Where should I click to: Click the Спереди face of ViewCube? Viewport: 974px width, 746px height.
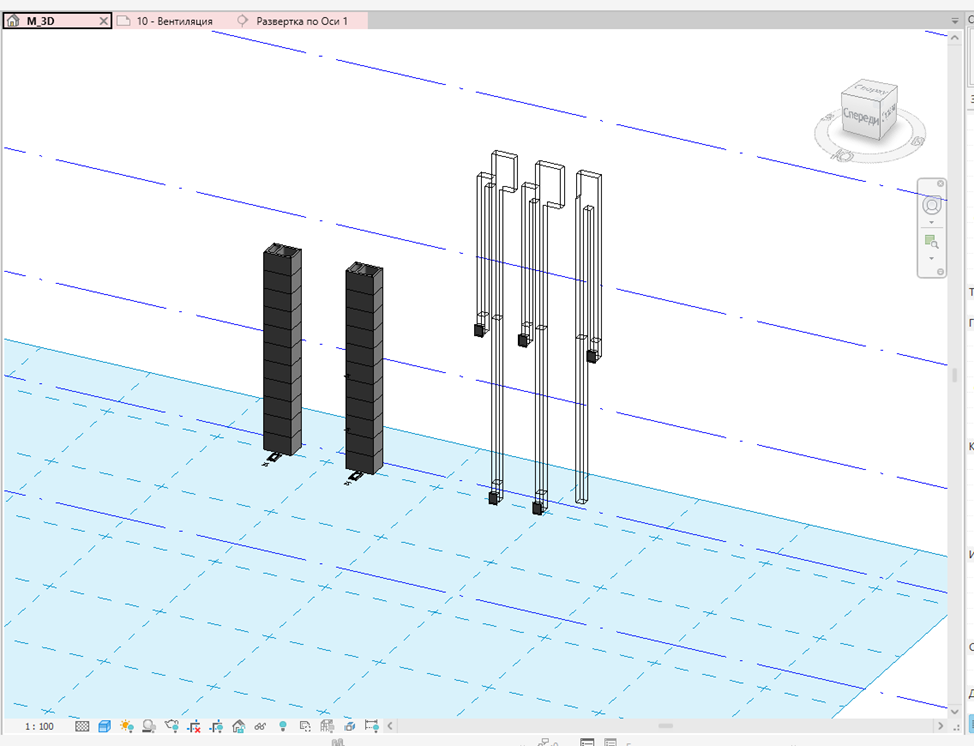click(x=861, y=116)
